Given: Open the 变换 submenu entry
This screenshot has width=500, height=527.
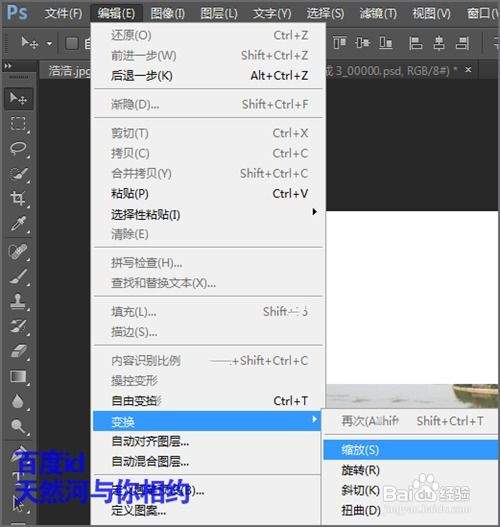Looking at the screenshot, I should coord(207,421).
